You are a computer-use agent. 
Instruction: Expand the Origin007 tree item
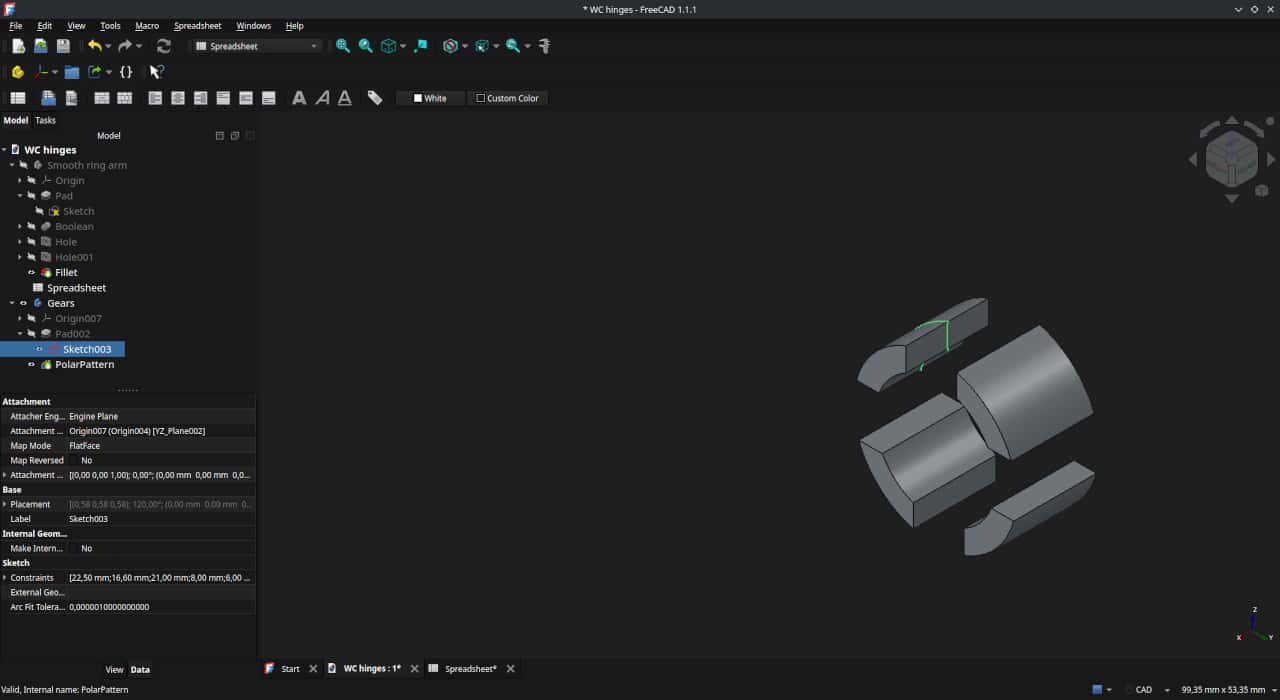coord(20,318)
